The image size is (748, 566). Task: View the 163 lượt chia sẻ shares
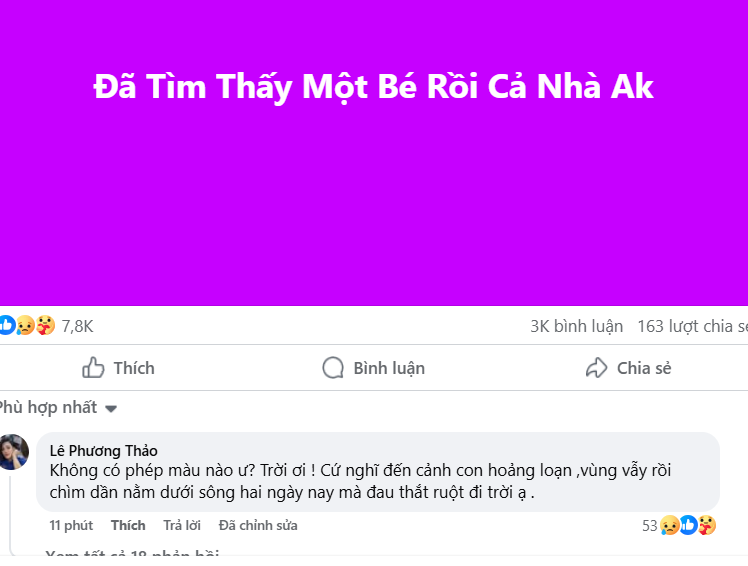tap(692, 326)
